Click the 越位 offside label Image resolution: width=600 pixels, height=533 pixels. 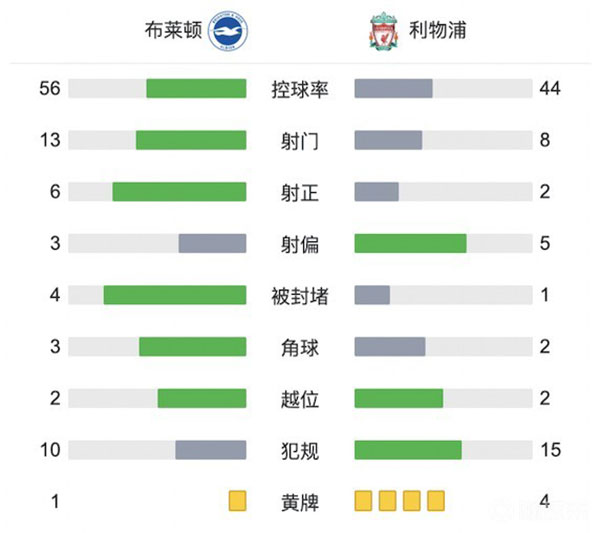tap(300, 399)
